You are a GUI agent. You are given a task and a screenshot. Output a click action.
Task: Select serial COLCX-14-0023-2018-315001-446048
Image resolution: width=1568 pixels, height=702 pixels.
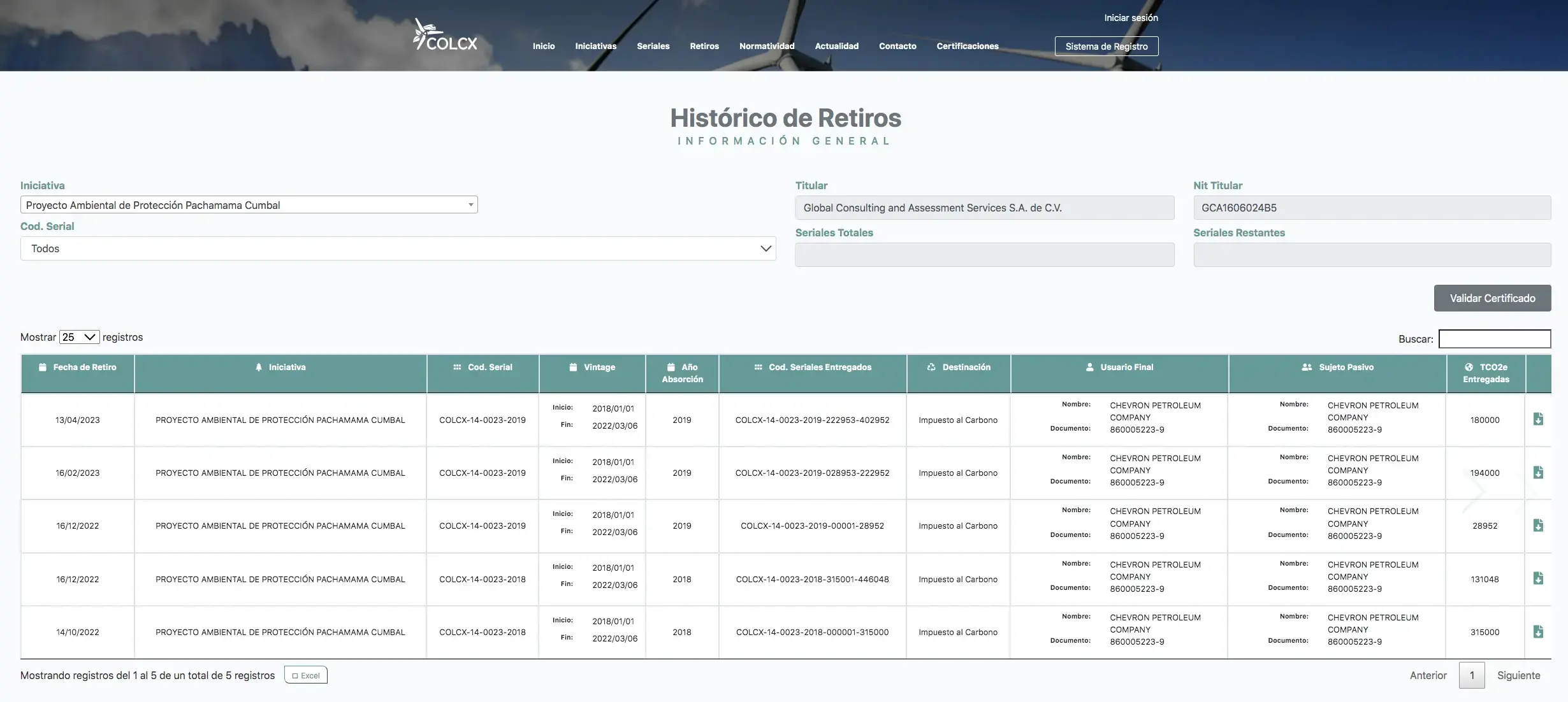812,579
